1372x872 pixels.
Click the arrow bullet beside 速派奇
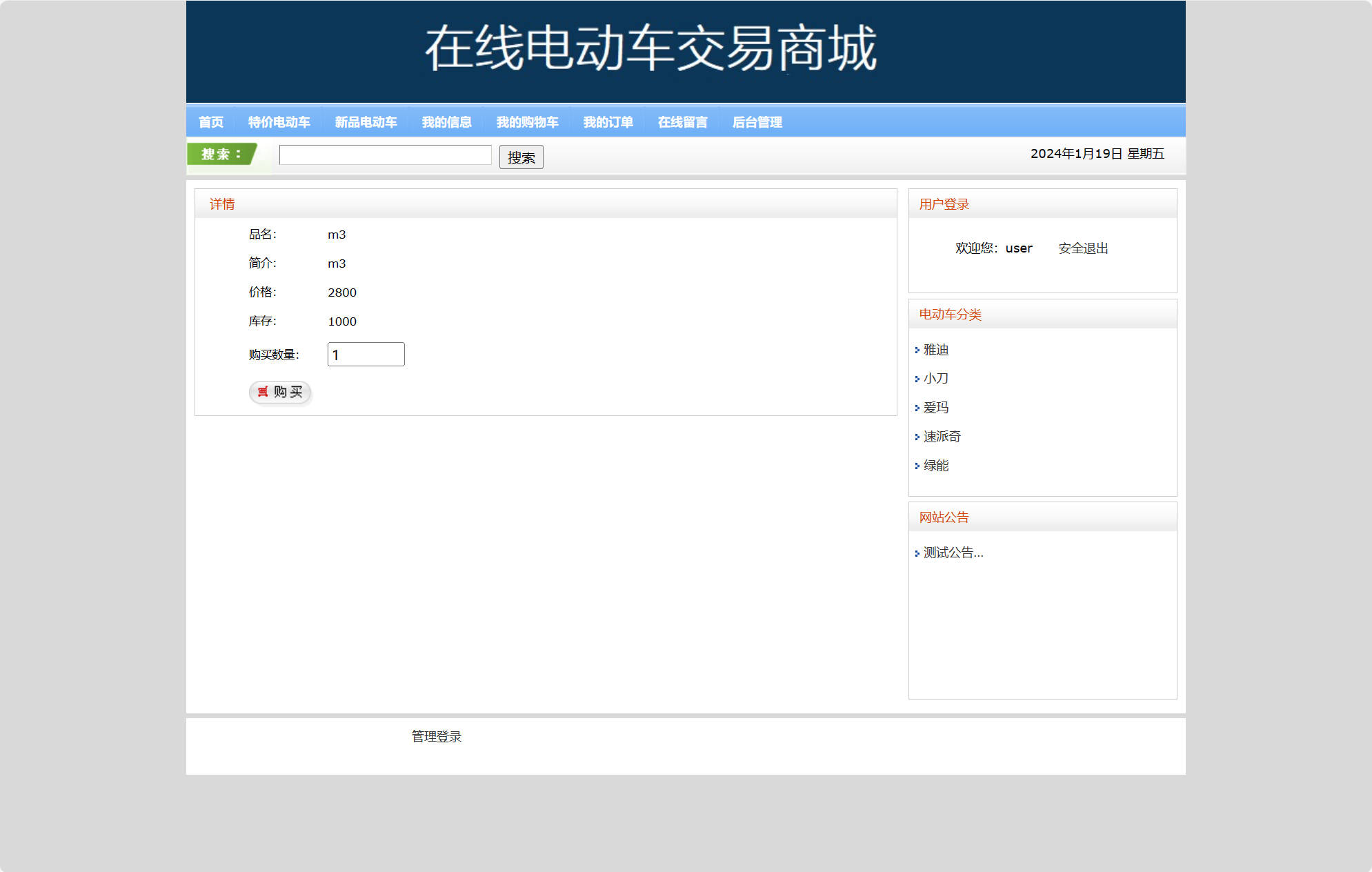(x=917, y=437)
